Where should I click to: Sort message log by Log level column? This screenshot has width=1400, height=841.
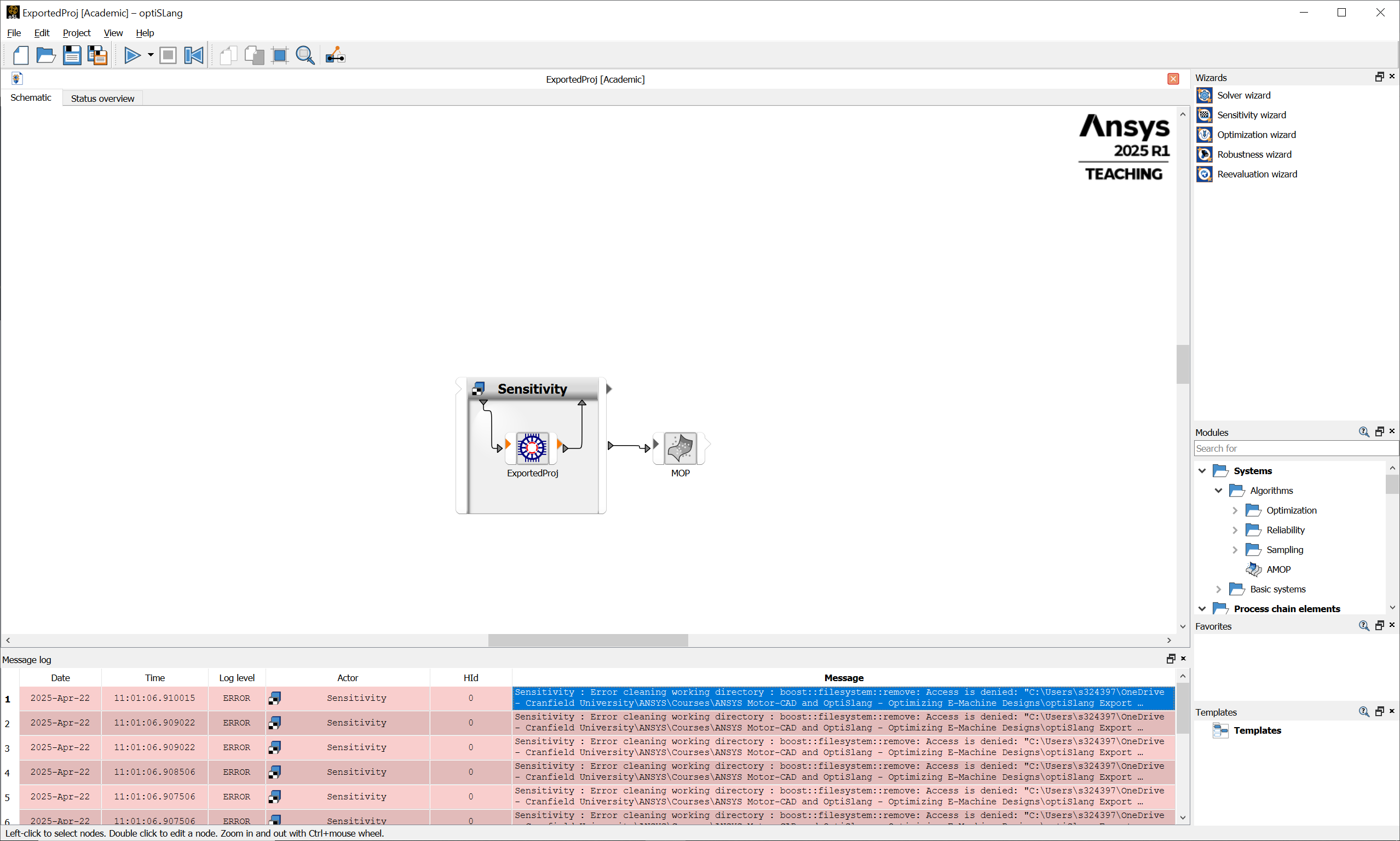237,678
